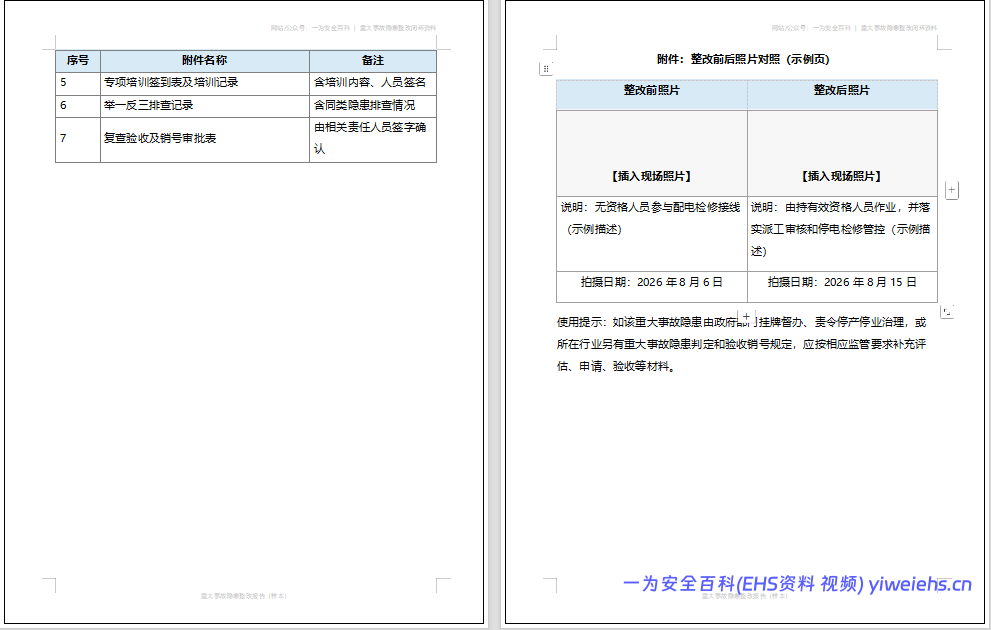Click the table resize handle at bottom corner
991x630 pixels.
947,312
